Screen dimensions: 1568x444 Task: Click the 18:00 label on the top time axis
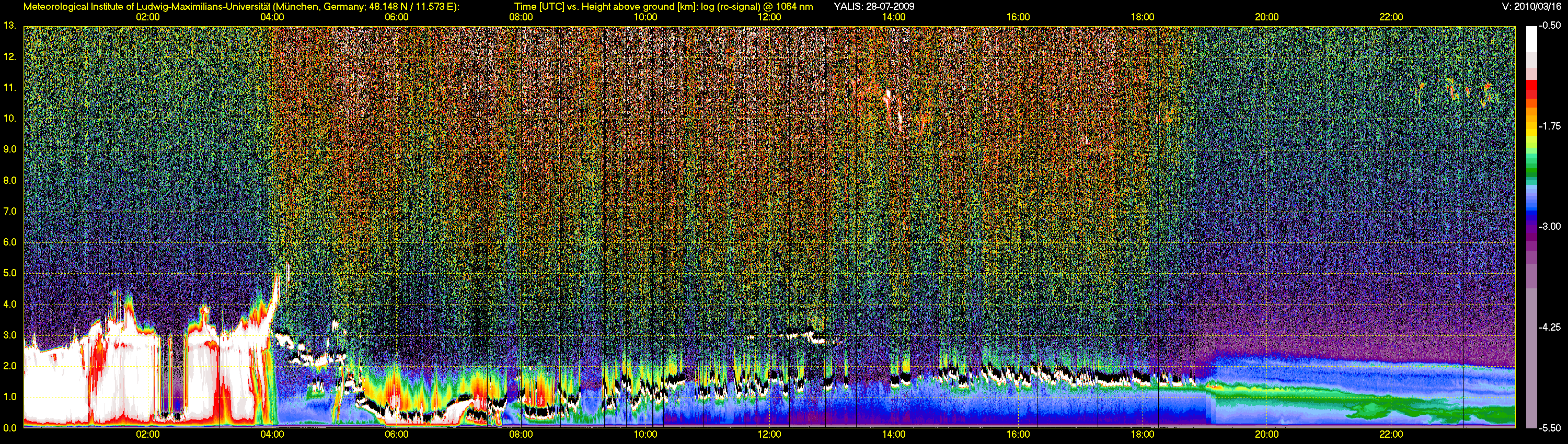click(1143, 17)
